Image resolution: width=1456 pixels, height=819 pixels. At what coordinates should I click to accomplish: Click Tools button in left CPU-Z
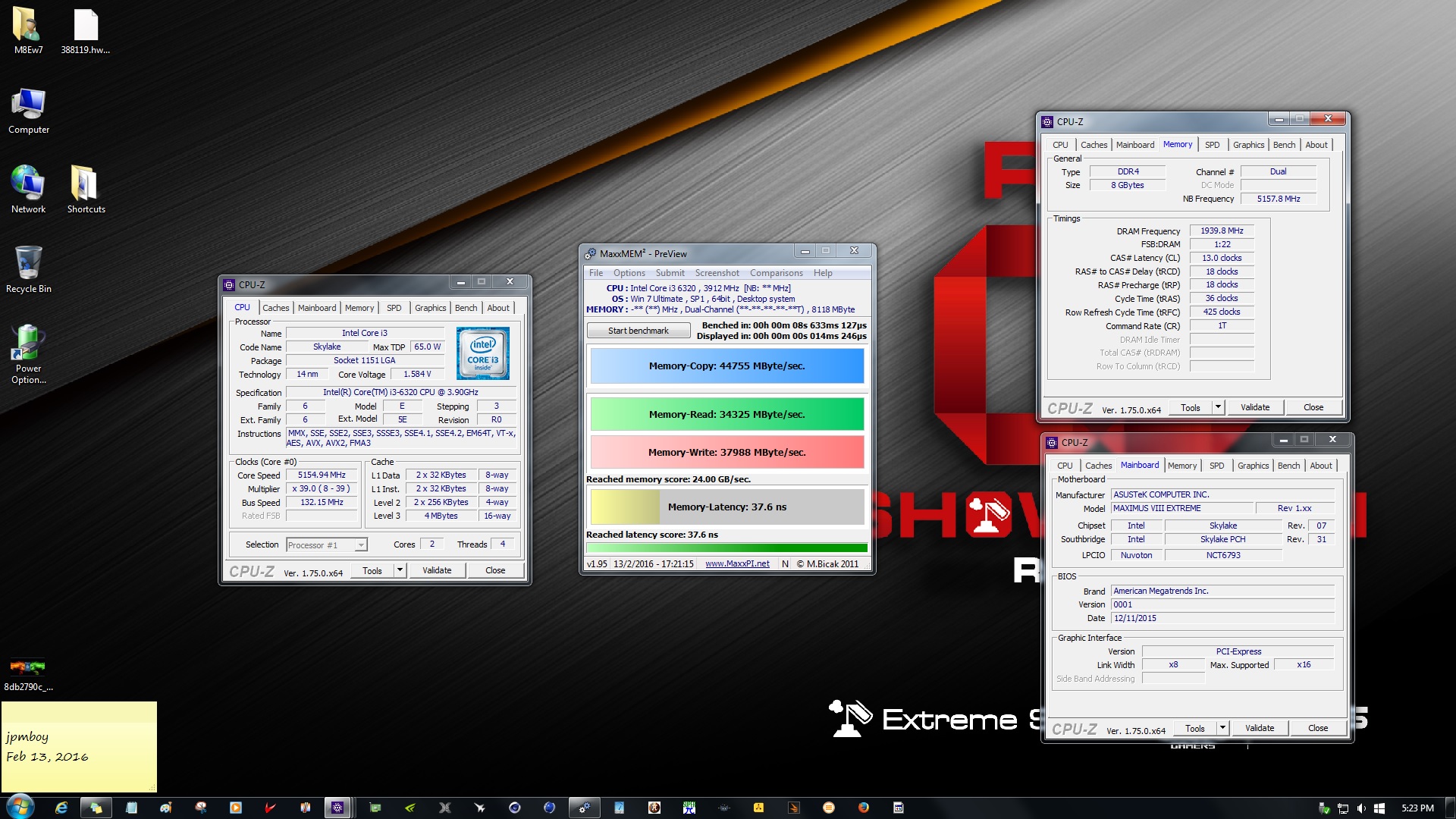click(x=372, y=570)
